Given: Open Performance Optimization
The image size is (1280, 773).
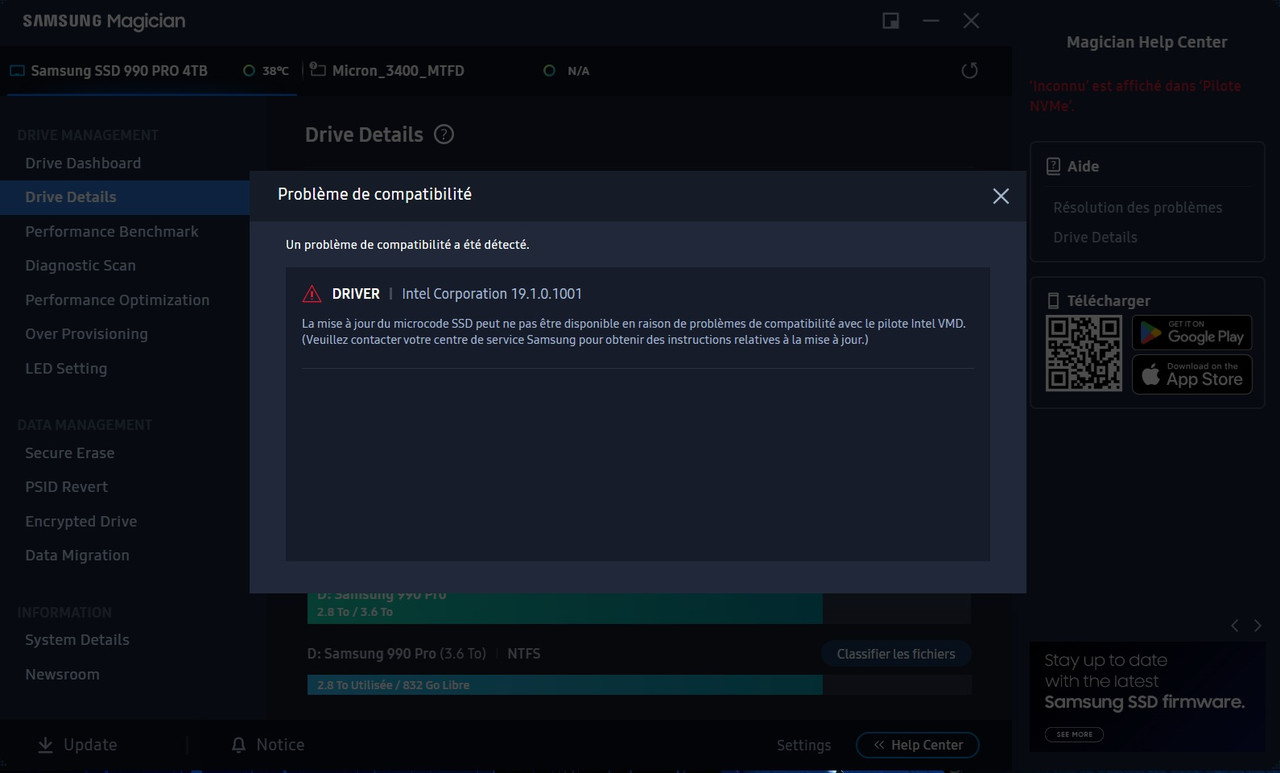Looking at the screenshot, I should (x=117, y=300).
